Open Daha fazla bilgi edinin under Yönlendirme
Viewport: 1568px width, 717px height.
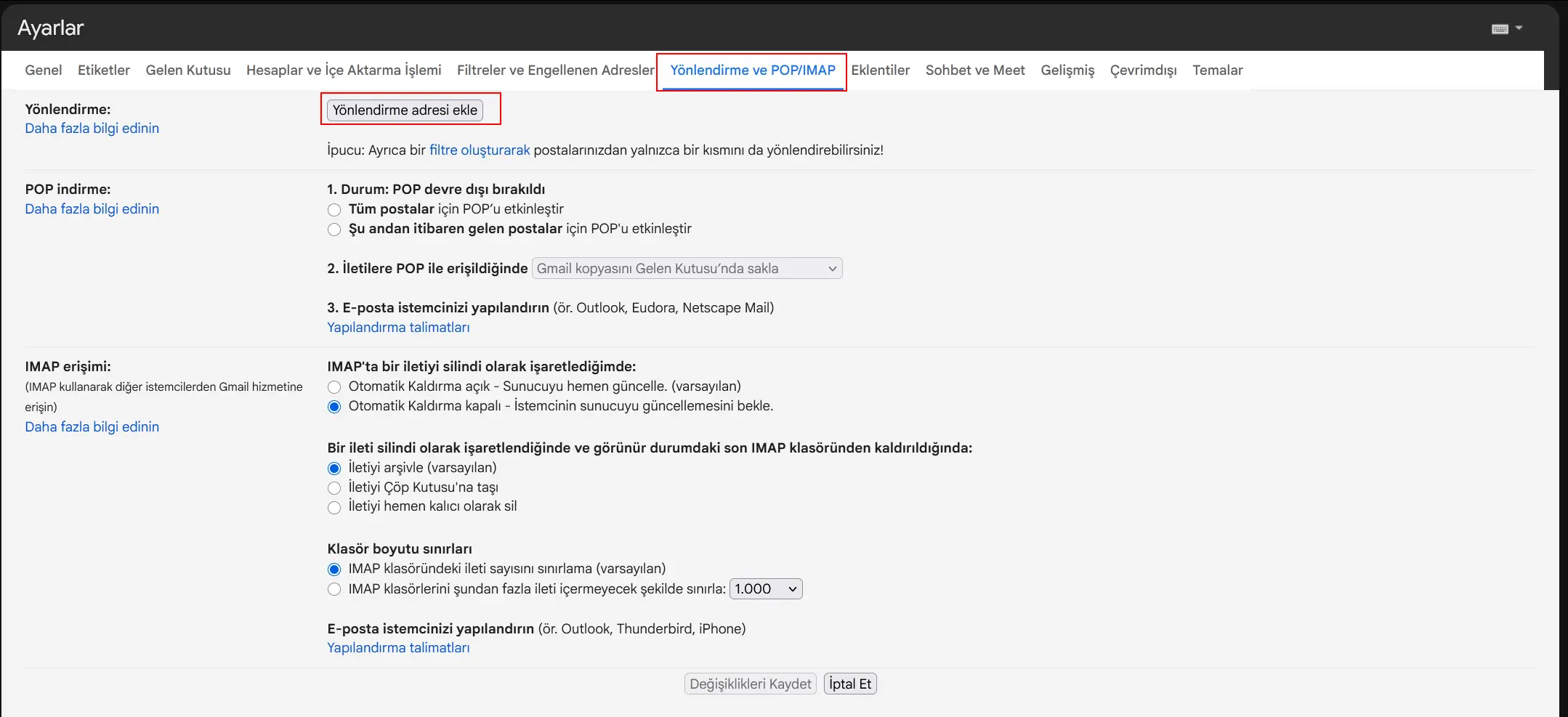[92, 128]
